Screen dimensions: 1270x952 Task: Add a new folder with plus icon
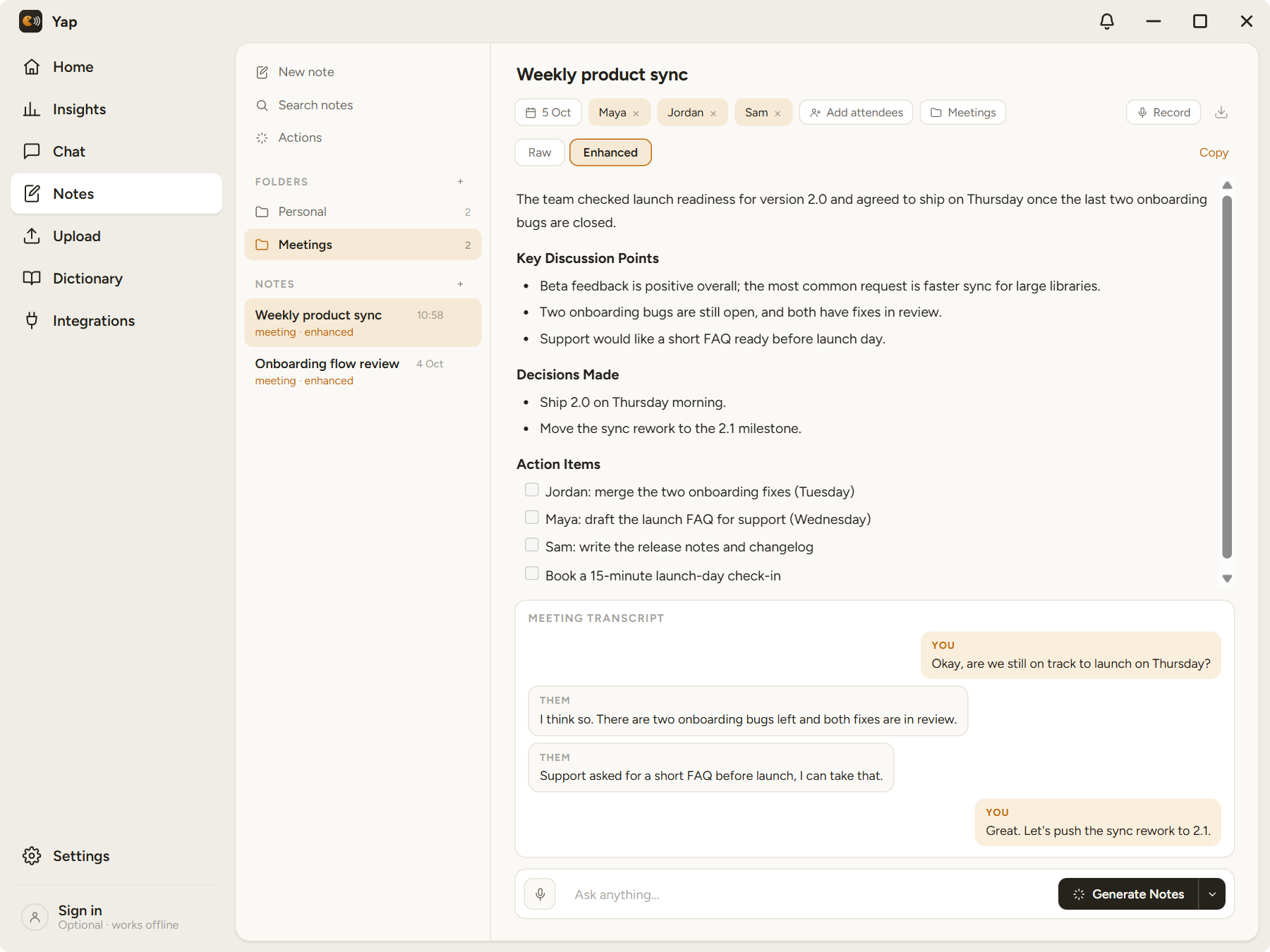click(460, 181)
